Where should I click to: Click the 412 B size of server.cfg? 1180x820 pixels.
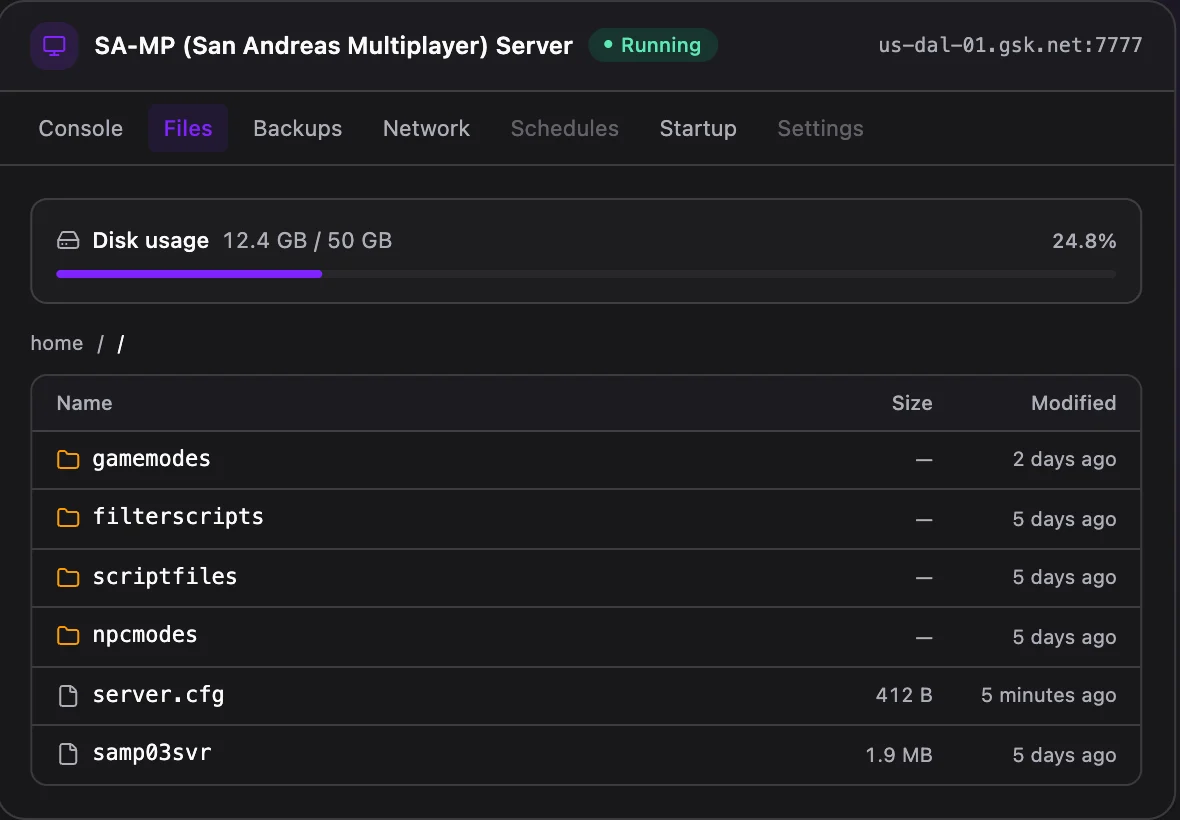coord(904,695)
